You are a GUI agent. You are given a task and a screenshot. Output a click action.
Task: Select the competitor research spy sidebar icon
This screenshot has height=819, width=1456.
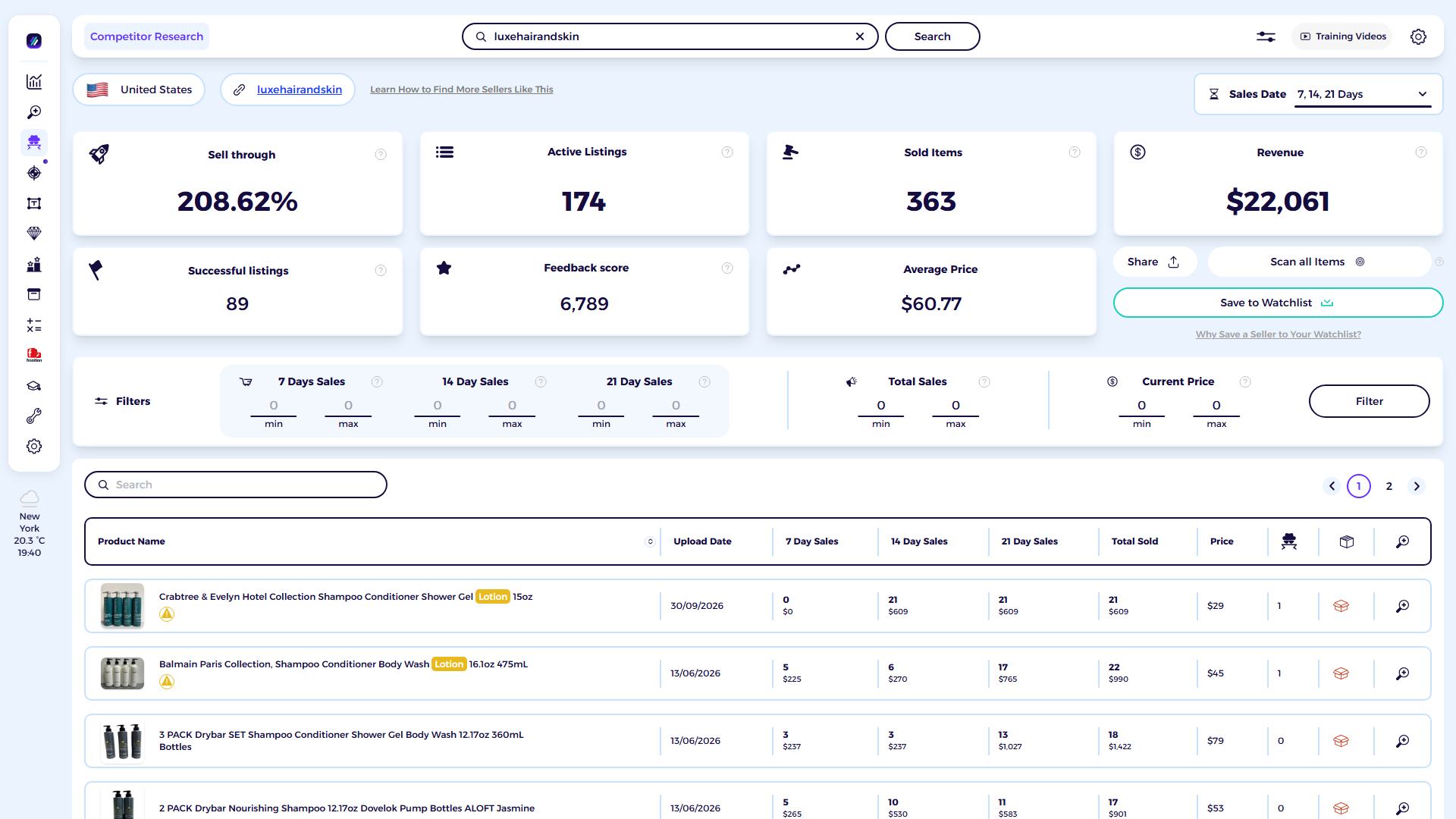(34, 142)
